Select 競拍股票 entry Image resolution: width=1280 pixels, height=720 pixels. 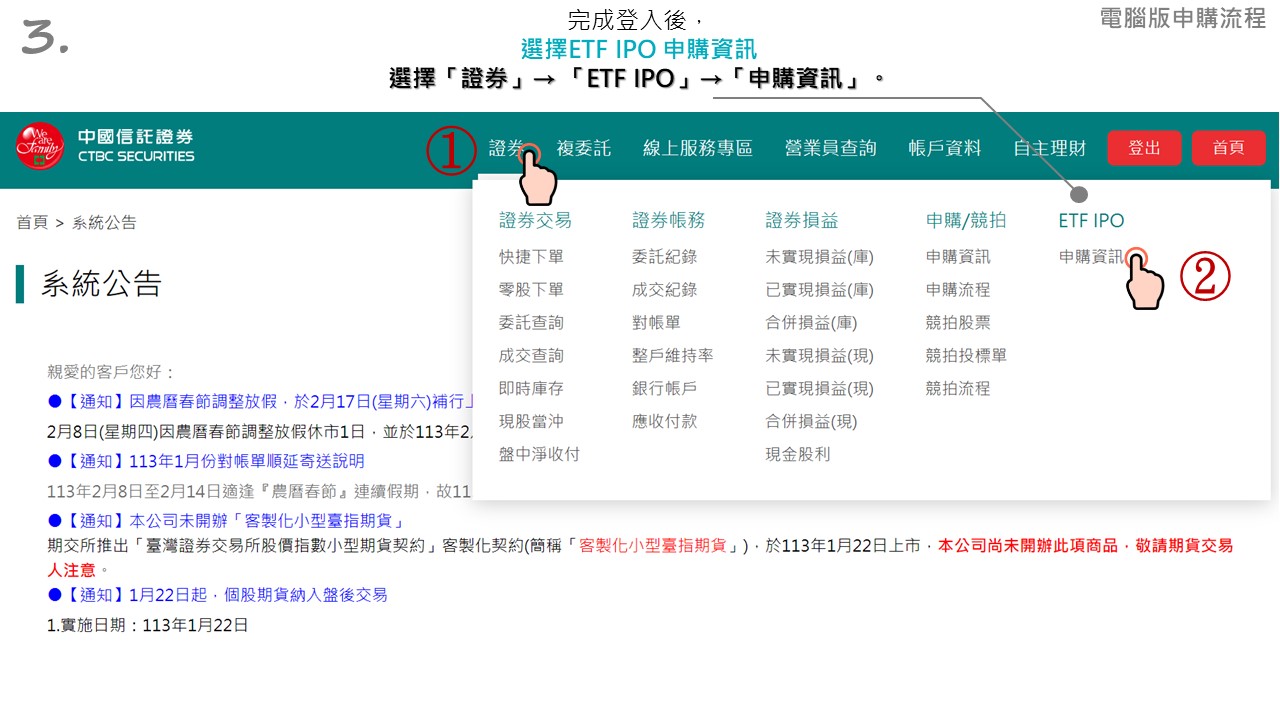pos(958,323)
